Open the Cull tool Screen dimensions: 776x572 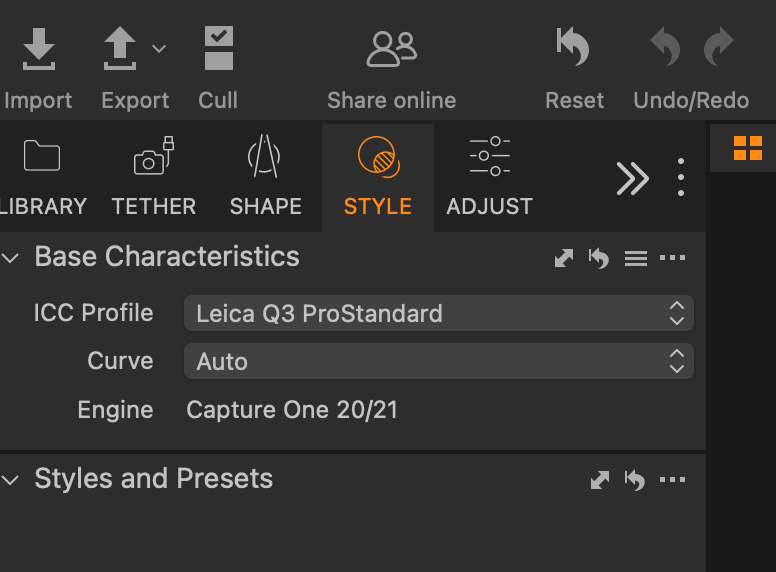tap(218, 49)
